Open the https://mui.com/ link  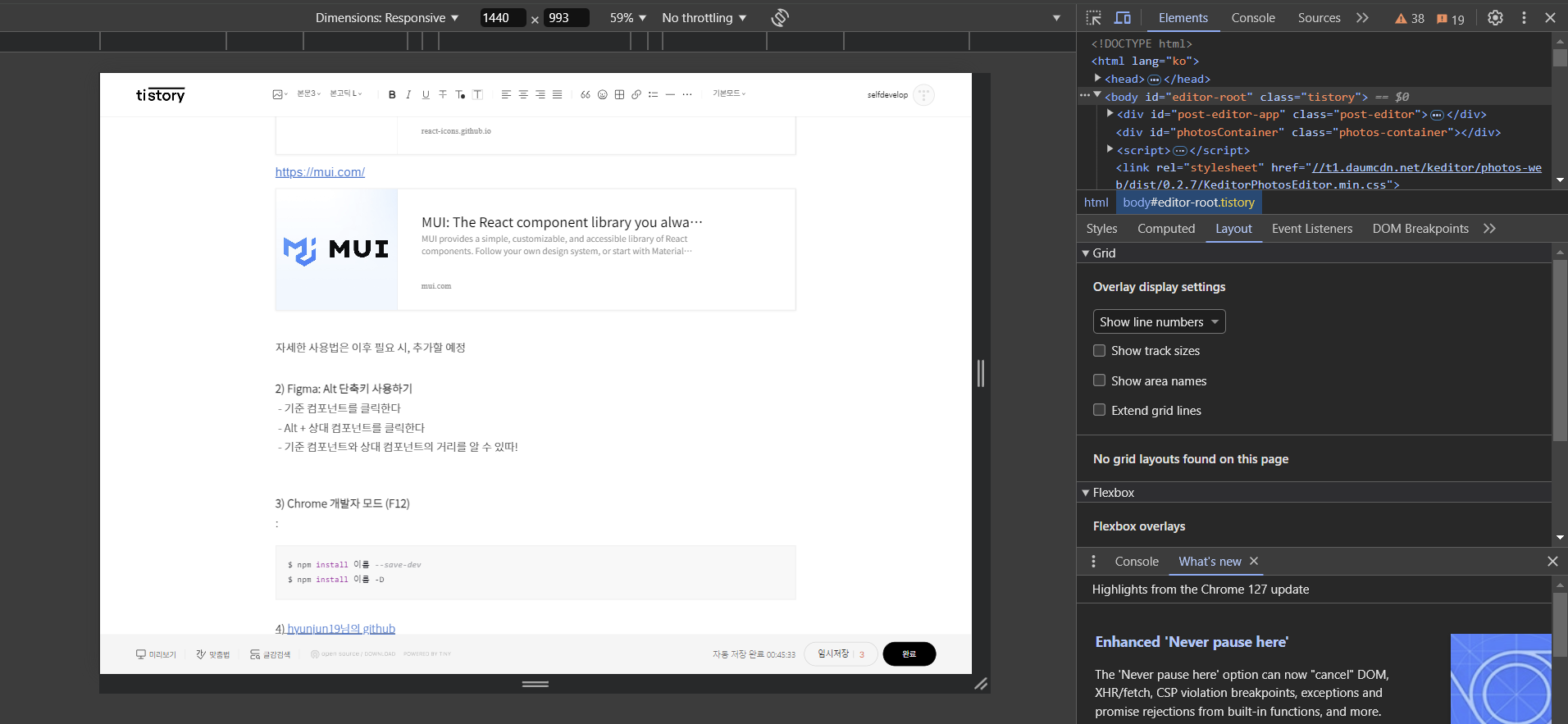tap(320, 172)
